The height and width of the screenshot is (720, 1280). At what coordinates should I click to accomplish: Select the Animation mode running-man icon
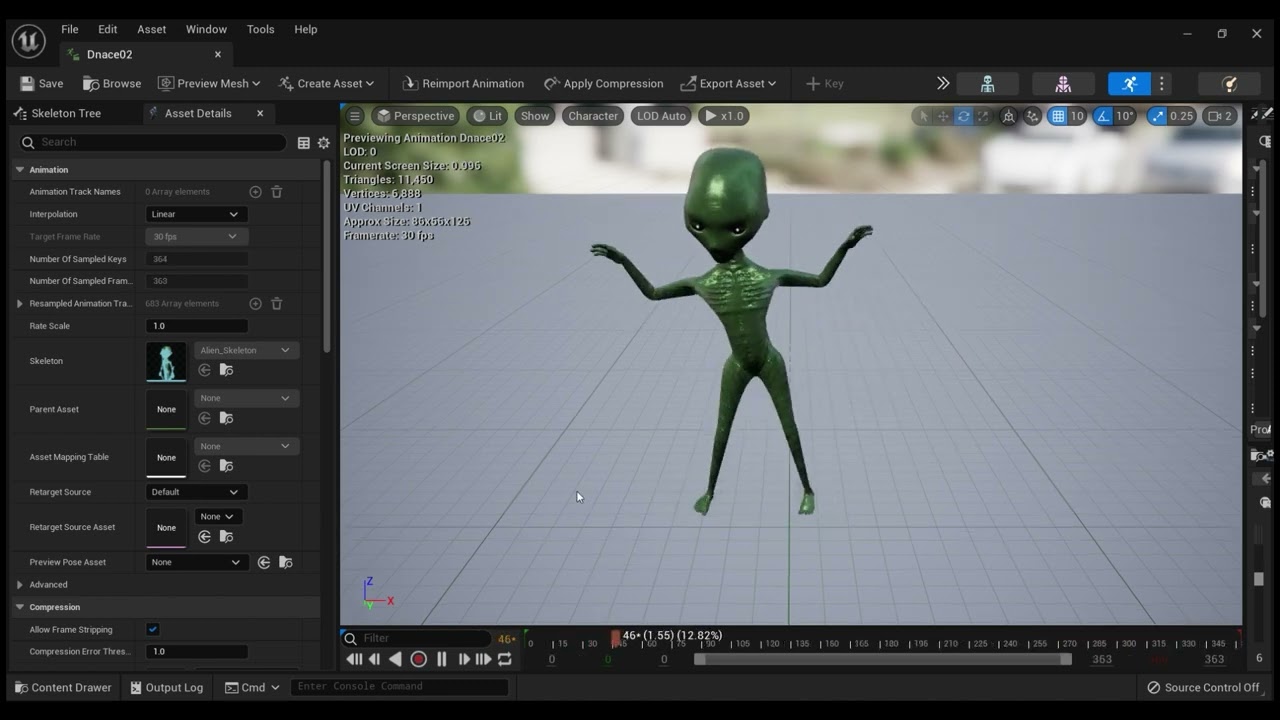(1129, 84)
